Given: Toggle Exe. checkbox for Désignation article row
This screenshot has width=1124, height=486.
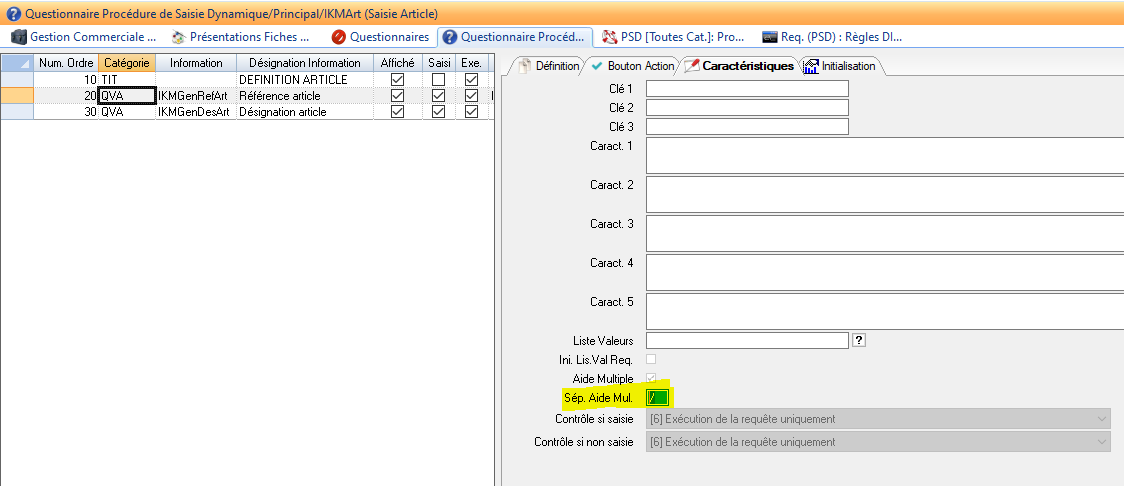Looking at the screenshot, I should click(471, 112).
